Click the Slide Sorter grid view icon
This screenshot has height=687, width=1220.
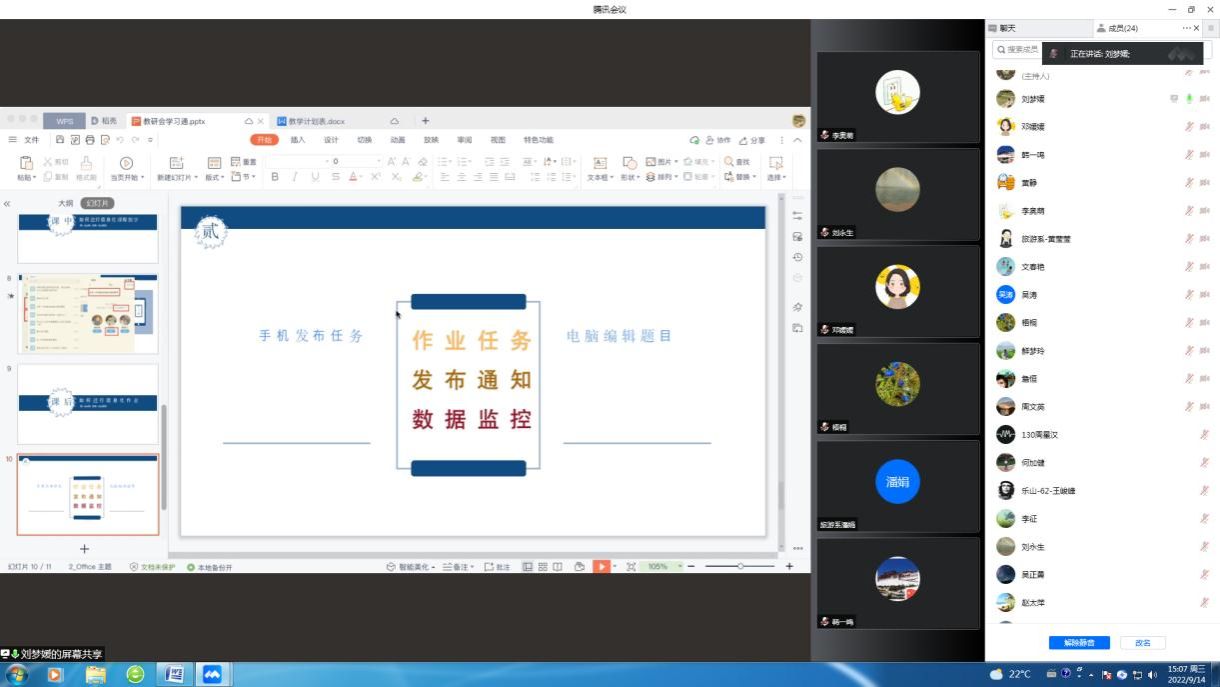543,566
